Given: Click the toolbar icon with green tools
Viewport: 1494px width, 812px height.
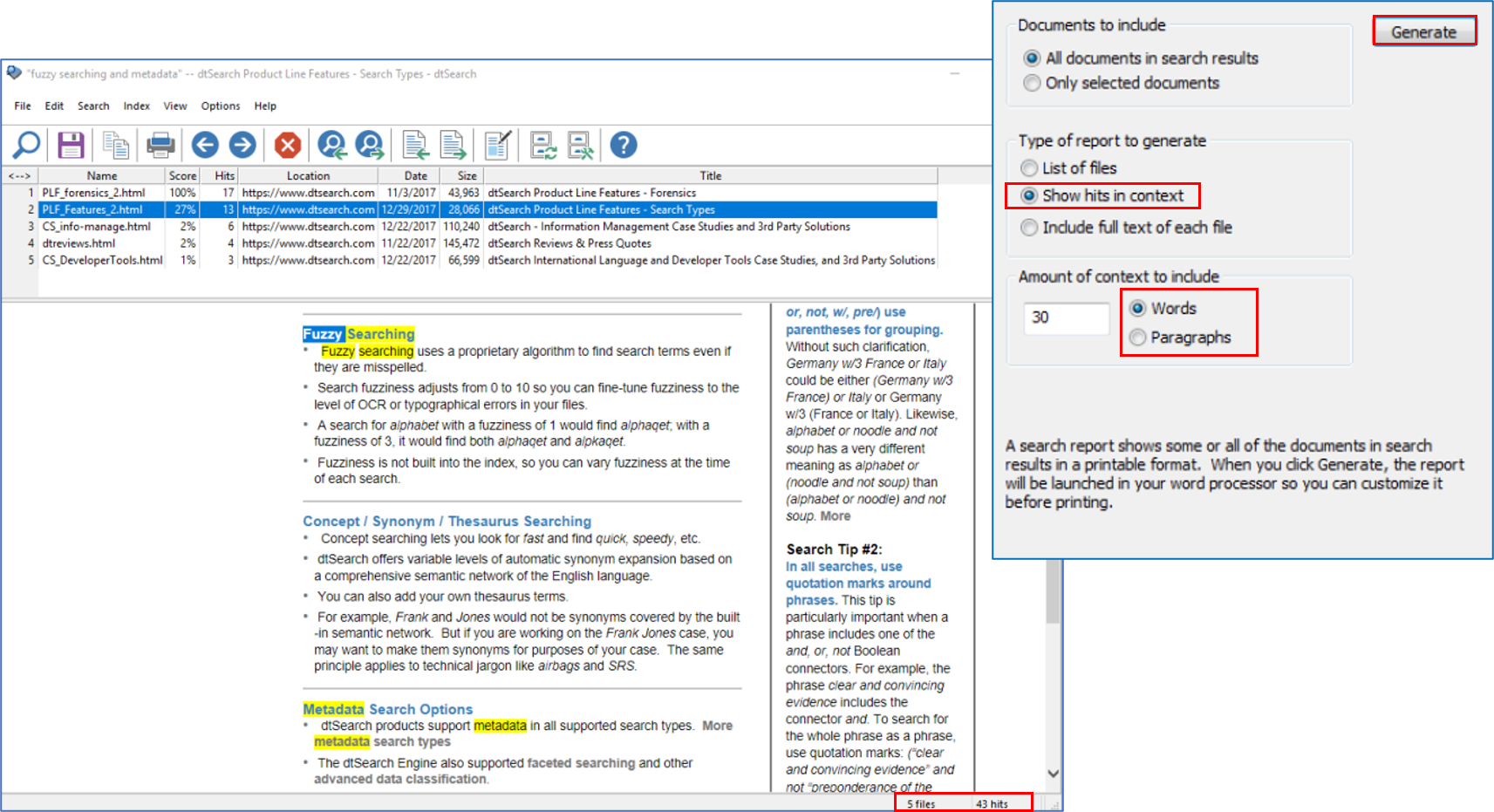Looking at the screenshot, I should pos(581,145).
